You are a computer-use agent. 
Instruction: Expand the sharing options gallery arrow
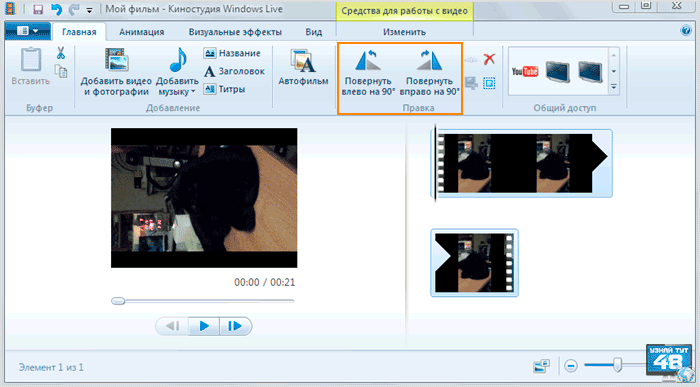click(x=614, y=87)
